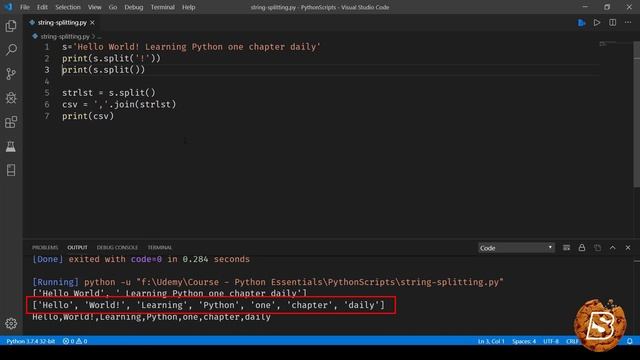The width and height of the screenshot is (640, 360).
Task: Switch to the Terminal panel tab
Action: click(160, 248)
